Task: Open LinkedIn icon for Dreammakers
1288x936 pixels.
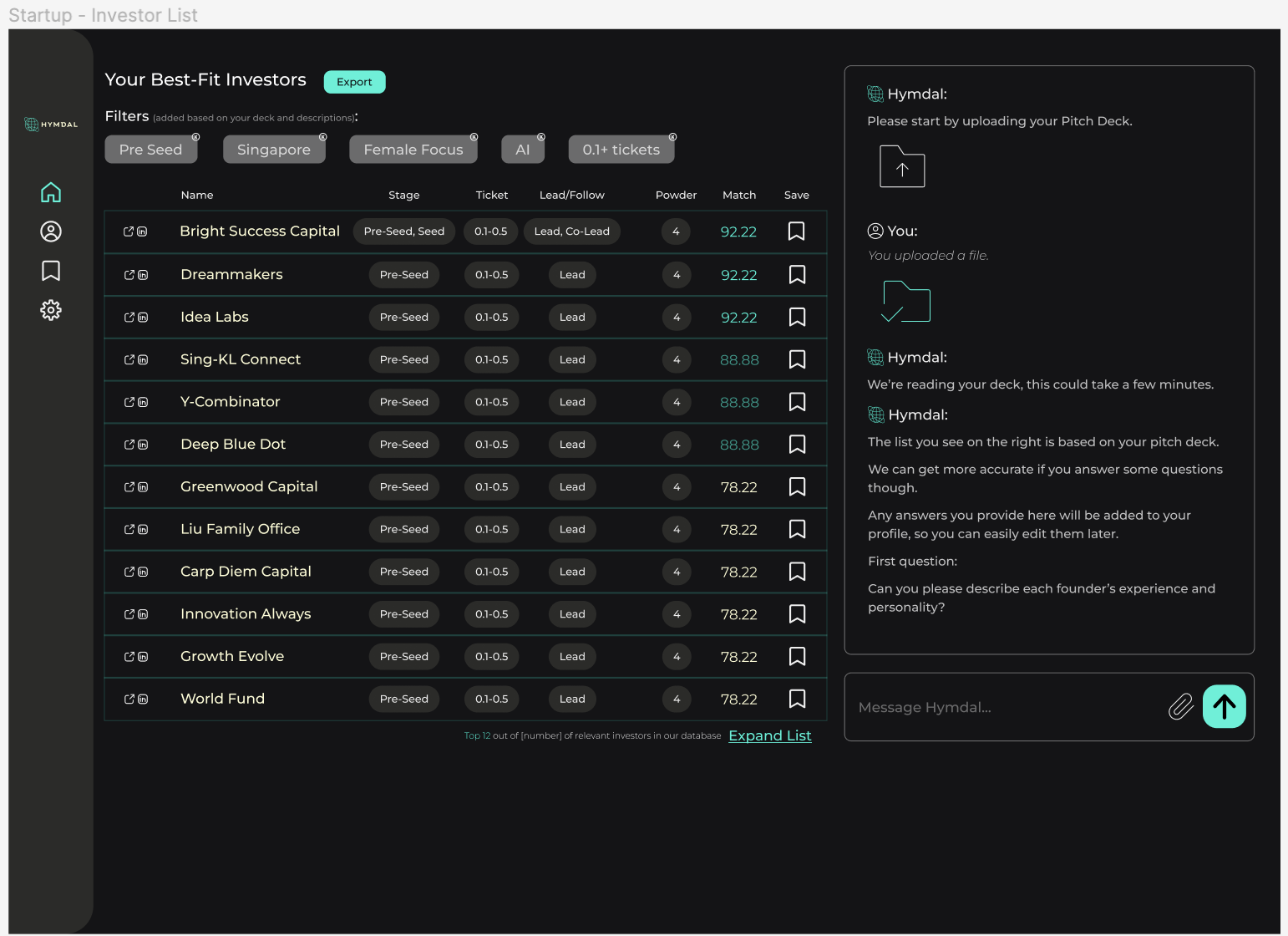Action: (143, 275)
